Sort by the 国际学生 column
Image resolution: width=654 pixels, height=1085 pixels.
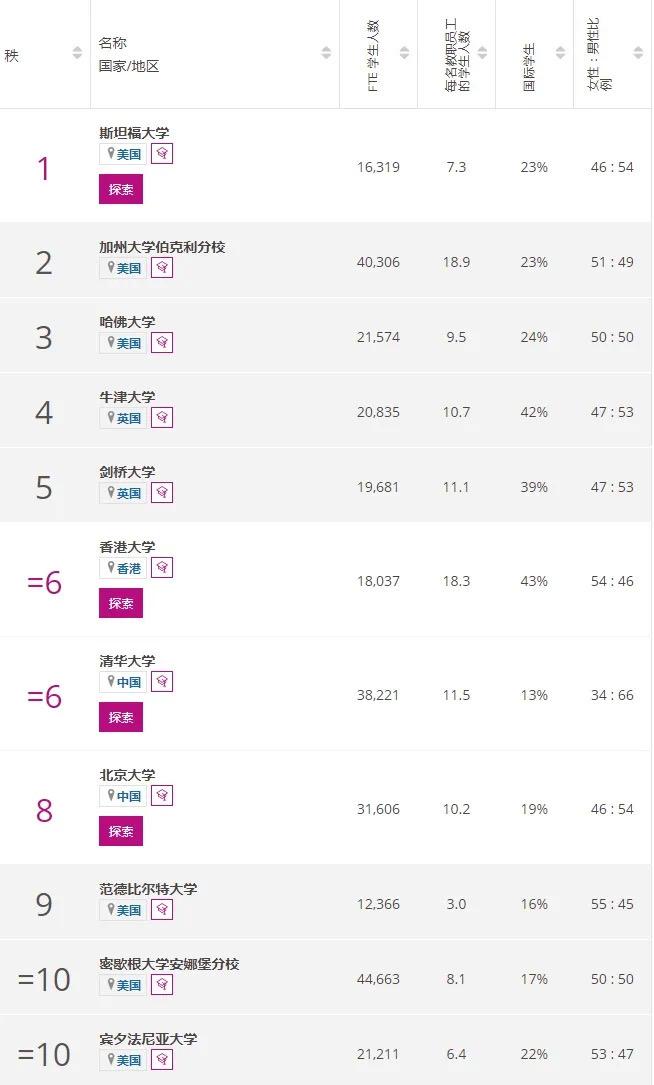click(x=560, y=54)
